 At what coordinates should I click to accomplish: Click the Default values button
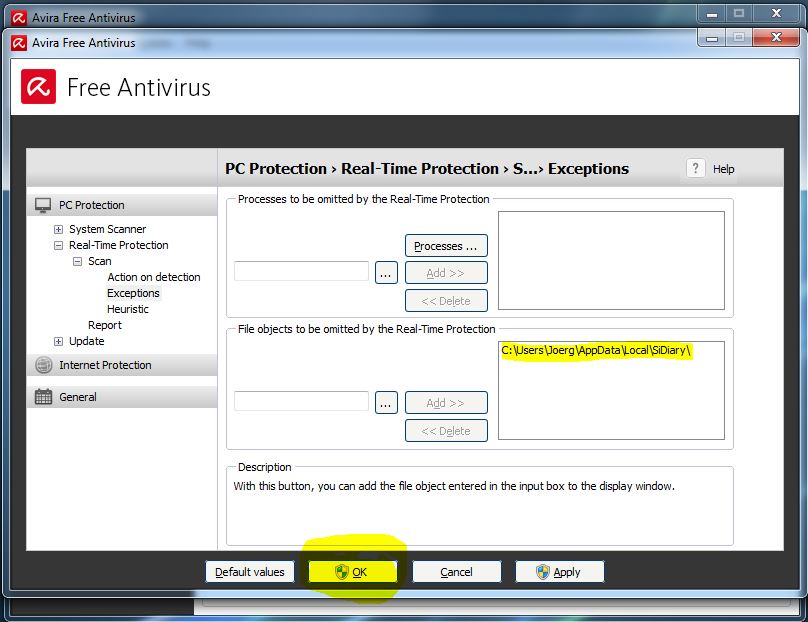249,571
